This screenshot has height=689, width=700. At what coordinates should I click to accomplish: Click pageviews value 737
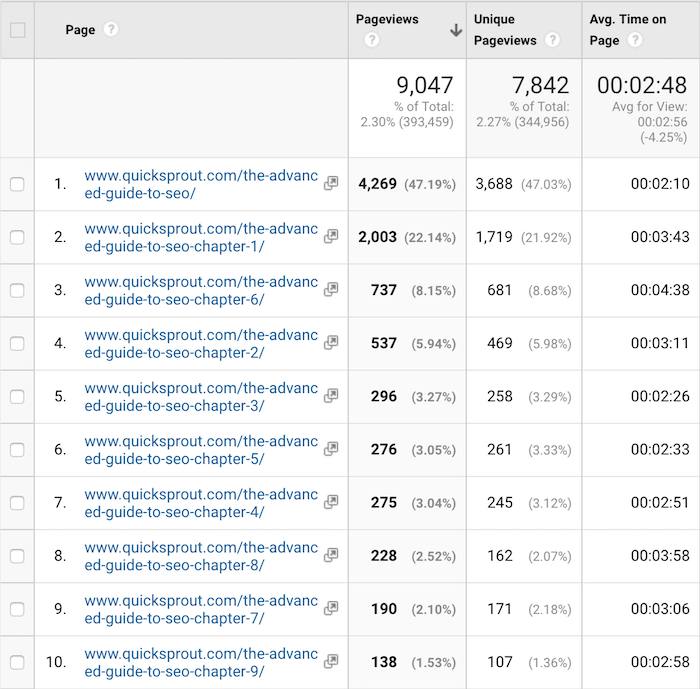coord(384,290)
